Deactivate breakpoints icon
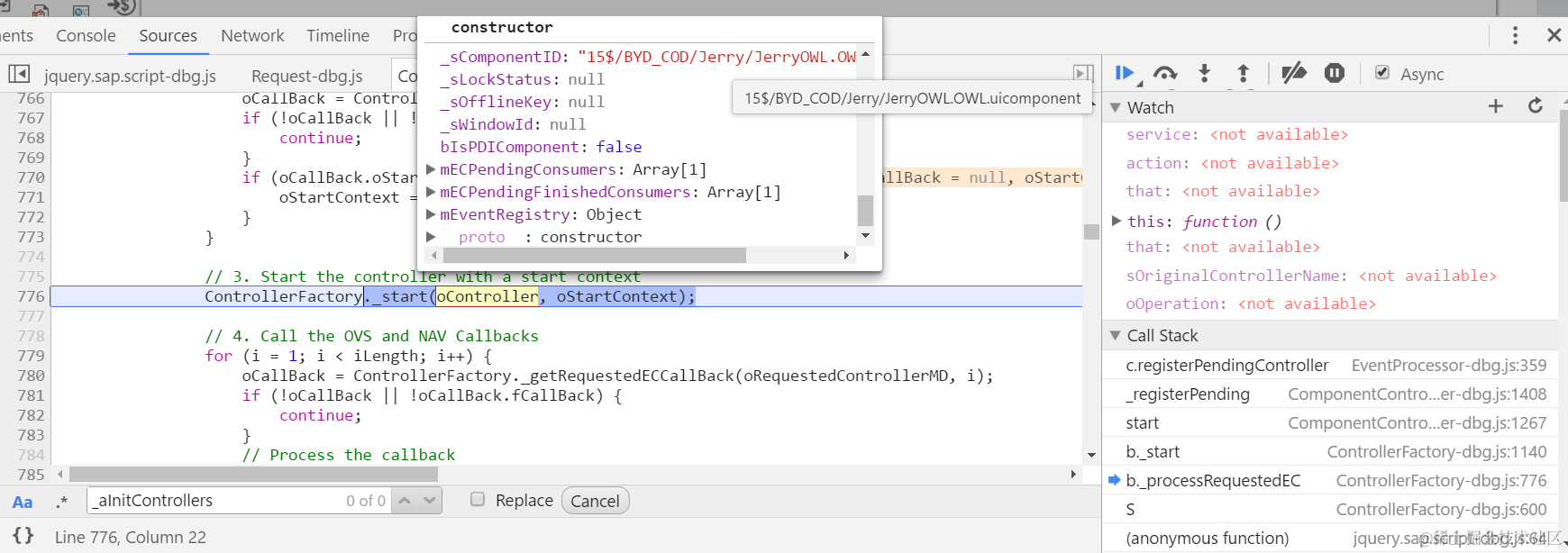This screenshot has width=1568, height=553. 1294,73
